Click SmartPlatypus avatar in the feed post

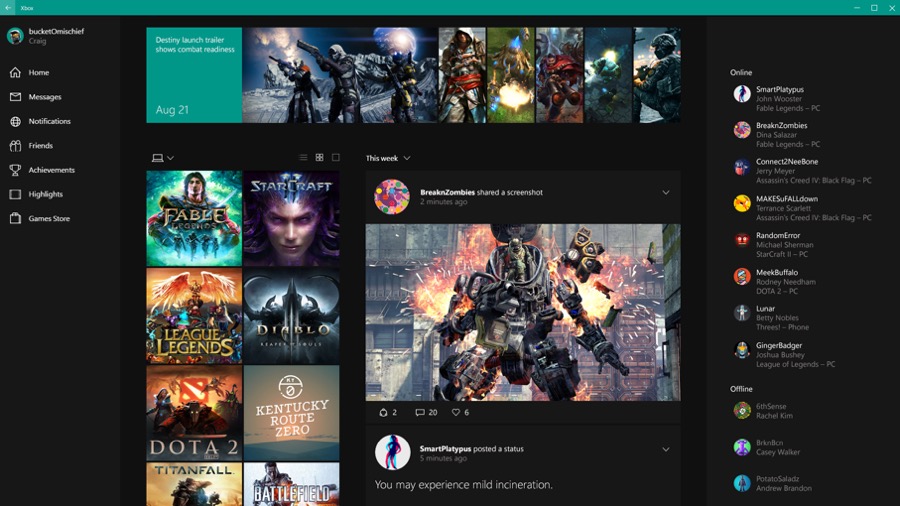click(393, 452)
